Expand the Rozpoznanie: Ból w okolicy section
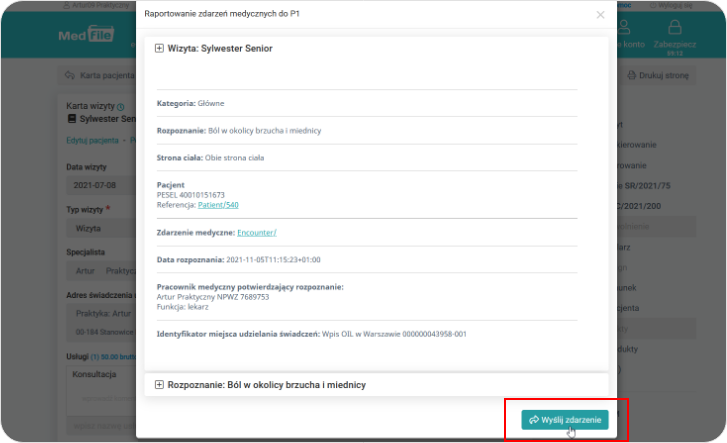The height and width of the screenshot is (443, 727). coord(159,385)
